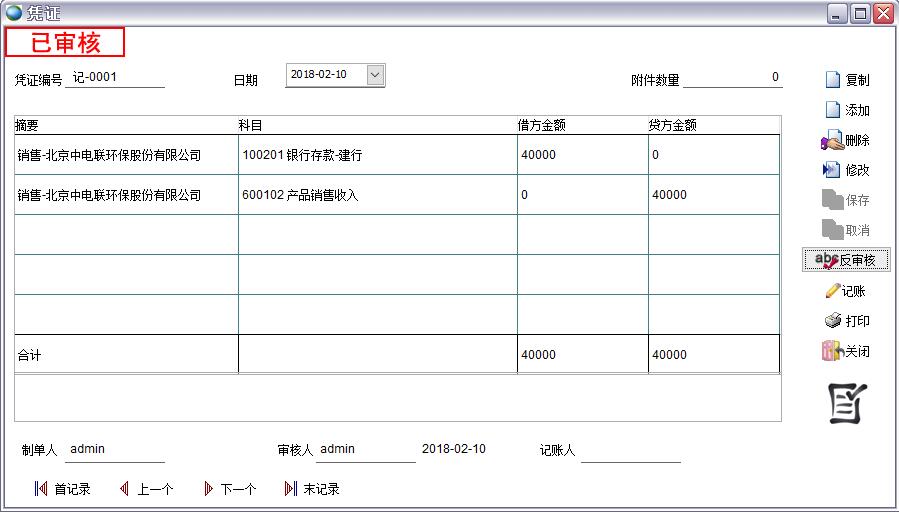This screenshot has width=899, height=512.
Task: Click the 删除 (delete) voucher icon
Action: (831, 141)
